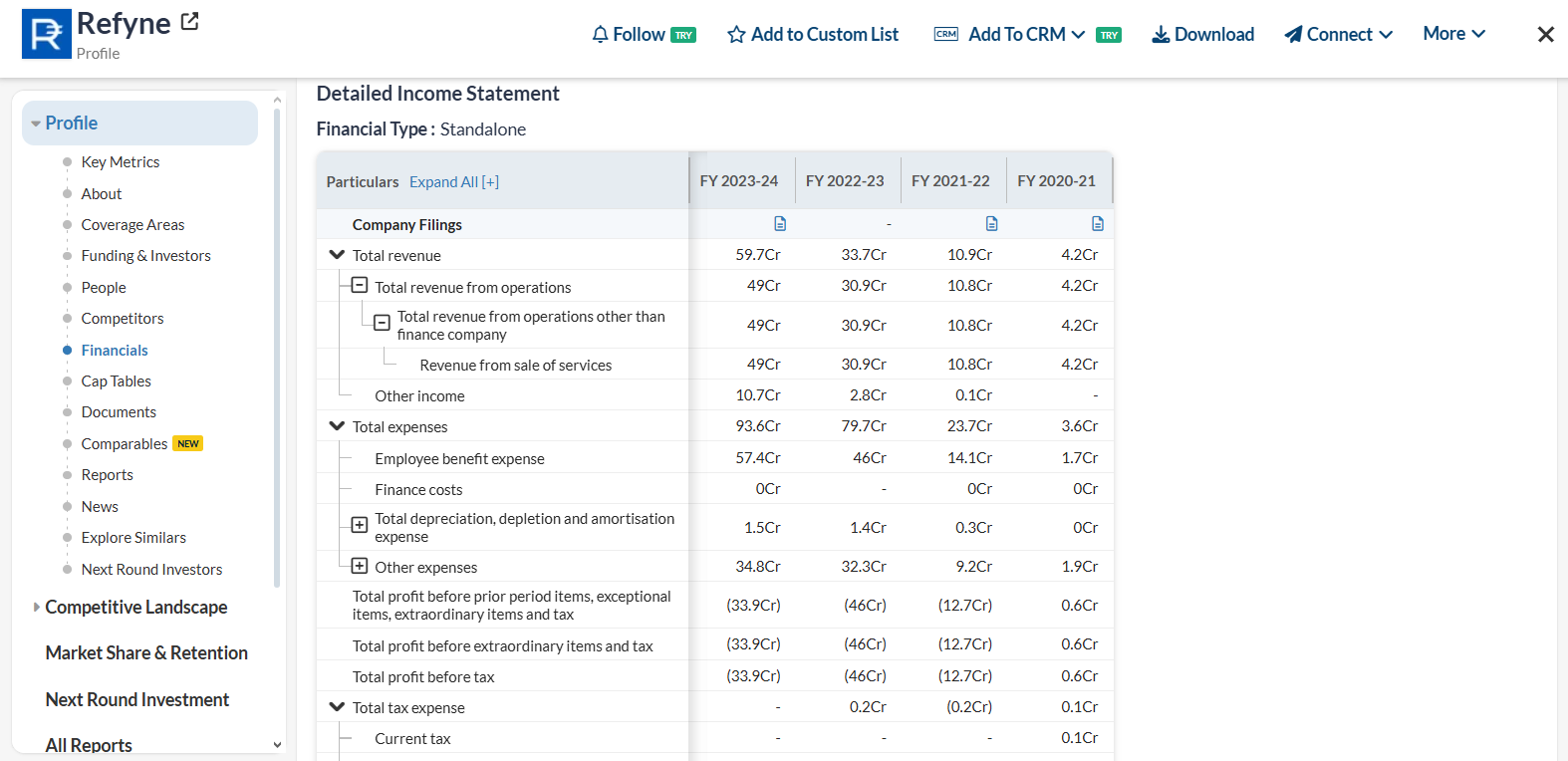Open Funding & Investors section
This screenshot has width=1568, height=761.
click(146, 256)
